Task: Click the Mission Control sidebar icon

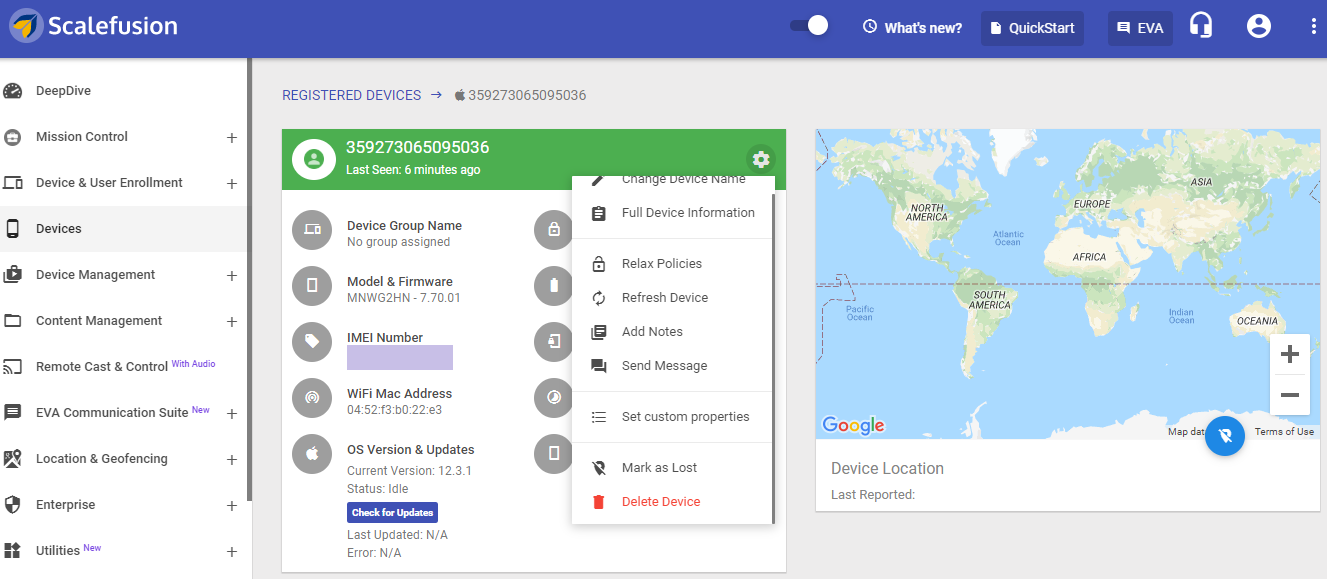Action: (13, 137)
